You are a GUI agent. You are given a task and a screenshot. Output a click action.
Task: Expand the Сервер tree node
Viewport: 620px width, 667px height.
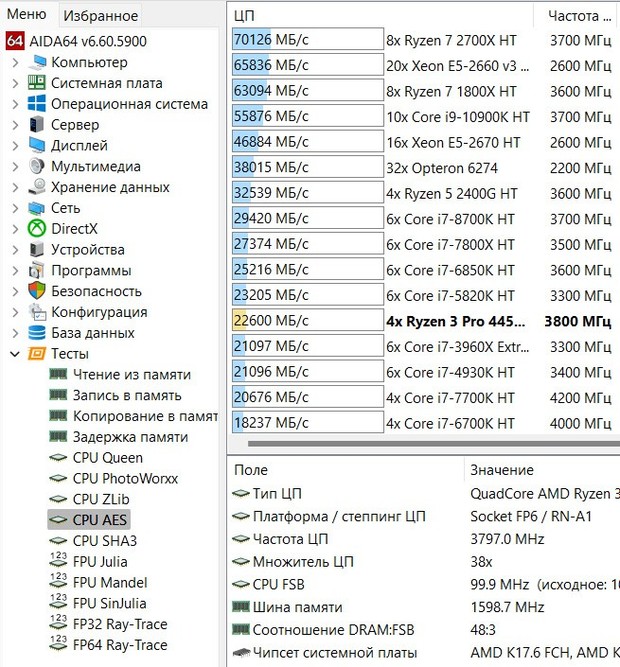click(15, 125)
